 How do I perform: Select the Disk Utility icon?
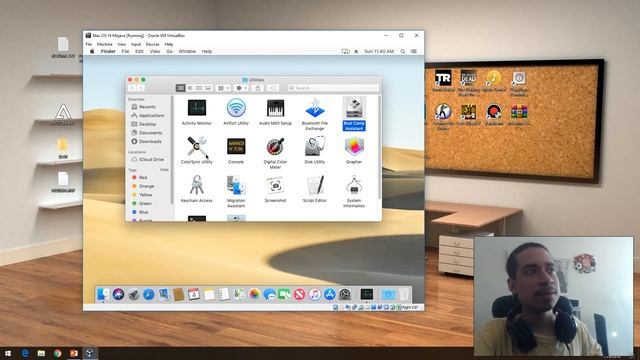coord(315,147)
